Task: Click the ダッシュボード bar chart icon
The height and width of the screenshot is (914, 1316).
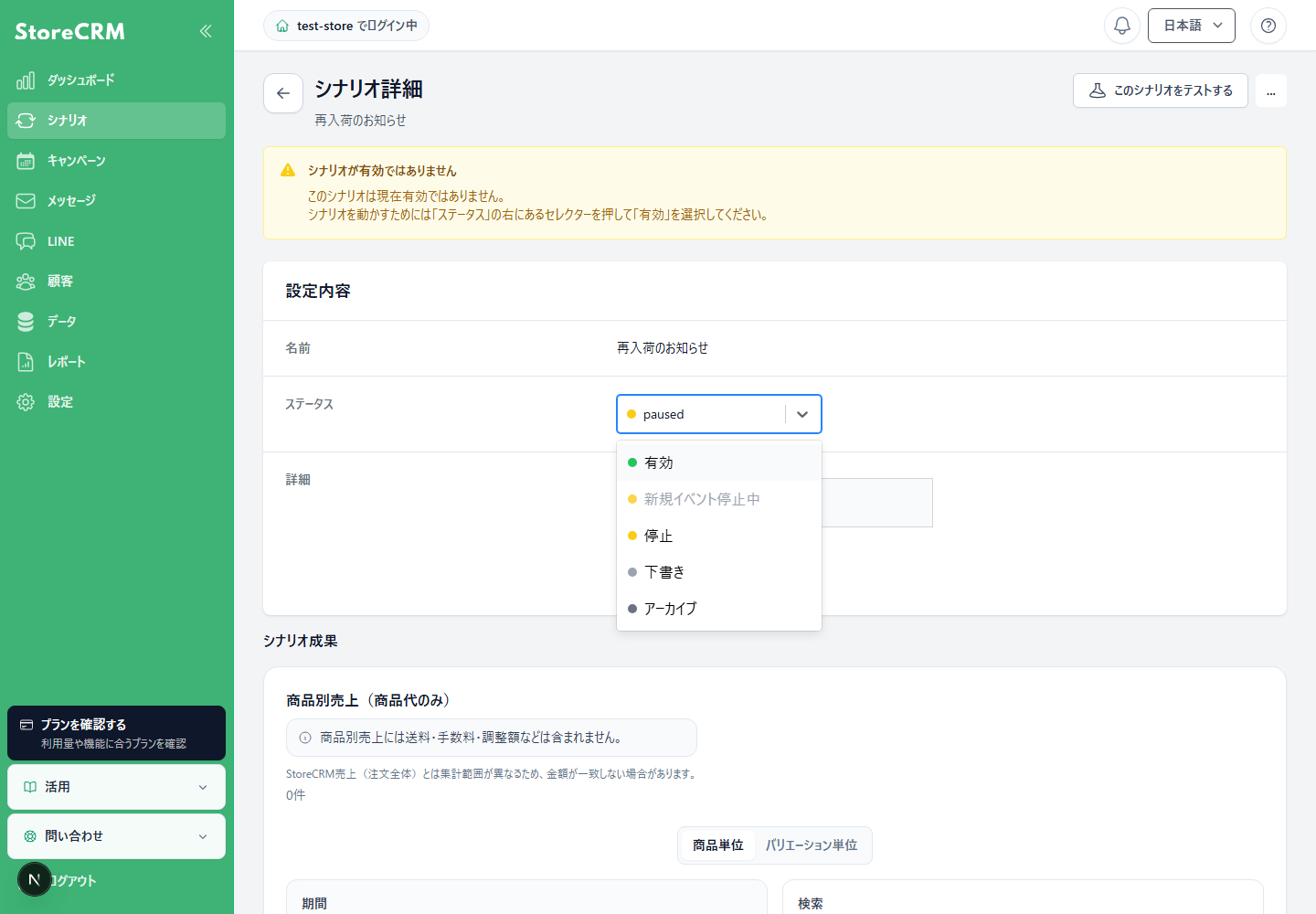Action: pyautogui.click(x=26, y=80)
